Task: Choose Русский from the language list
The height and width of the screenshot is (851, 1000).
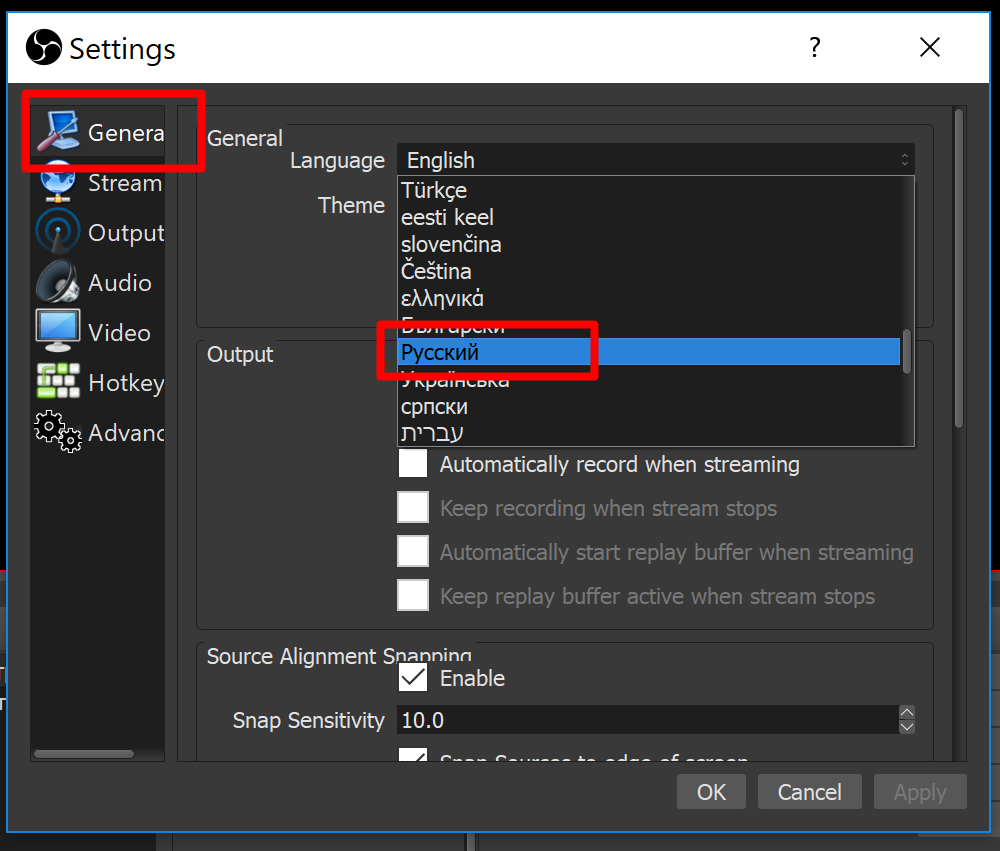Action: click(x=440, y=352)
